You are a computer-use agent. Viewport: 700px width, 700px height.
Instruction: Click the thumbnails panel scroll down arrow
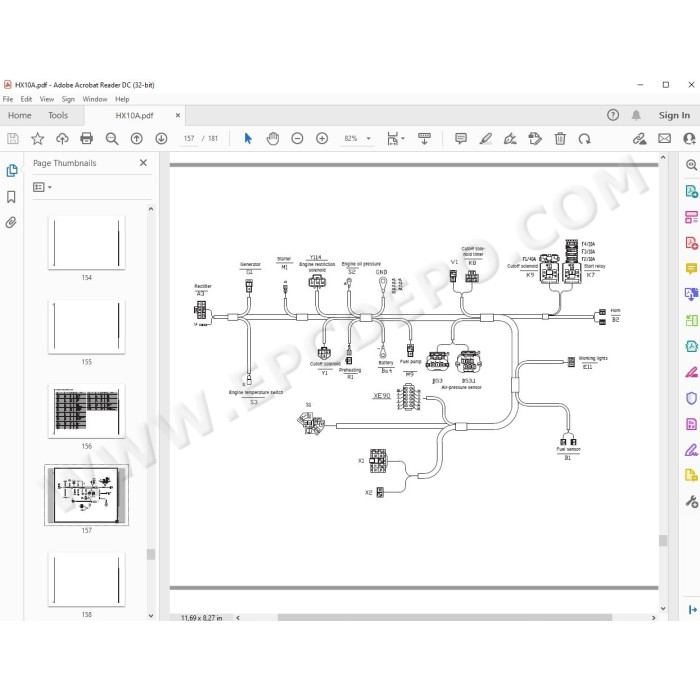coord(151,616)
